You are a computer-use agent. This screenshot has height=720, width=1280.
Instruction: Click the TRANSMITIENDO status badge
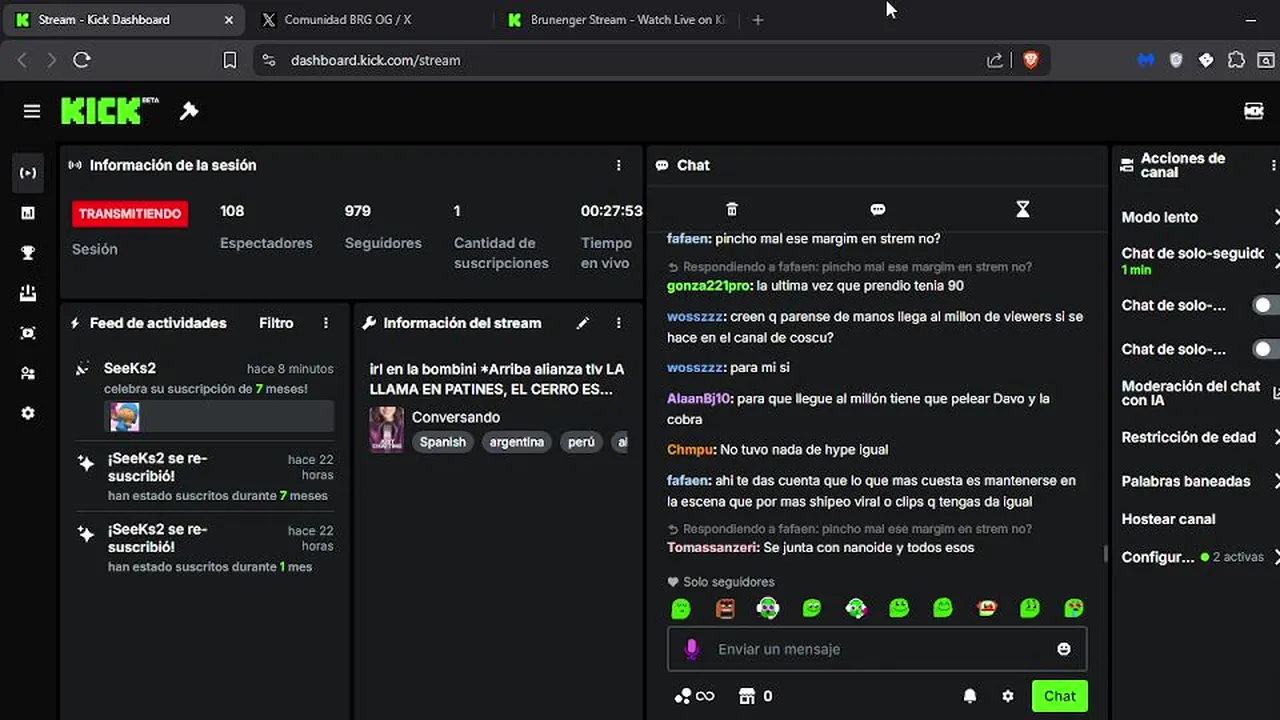click(130, 213)
